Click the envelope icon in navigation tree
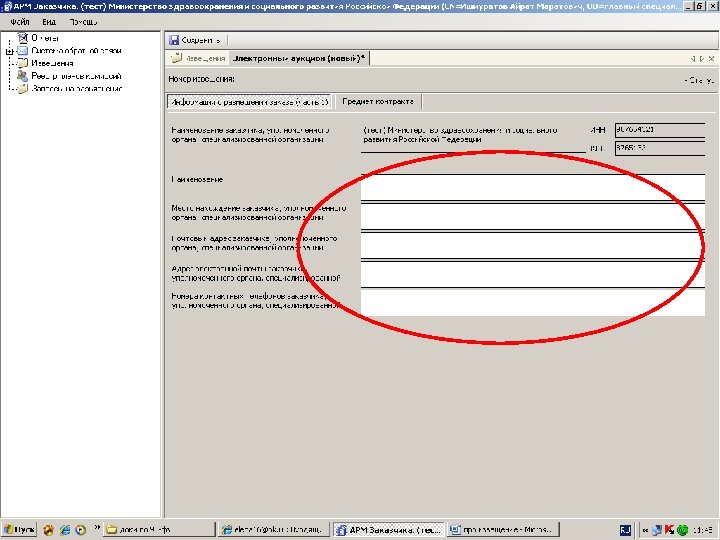This screenshot has height=540, width=720. click(22, 51)
